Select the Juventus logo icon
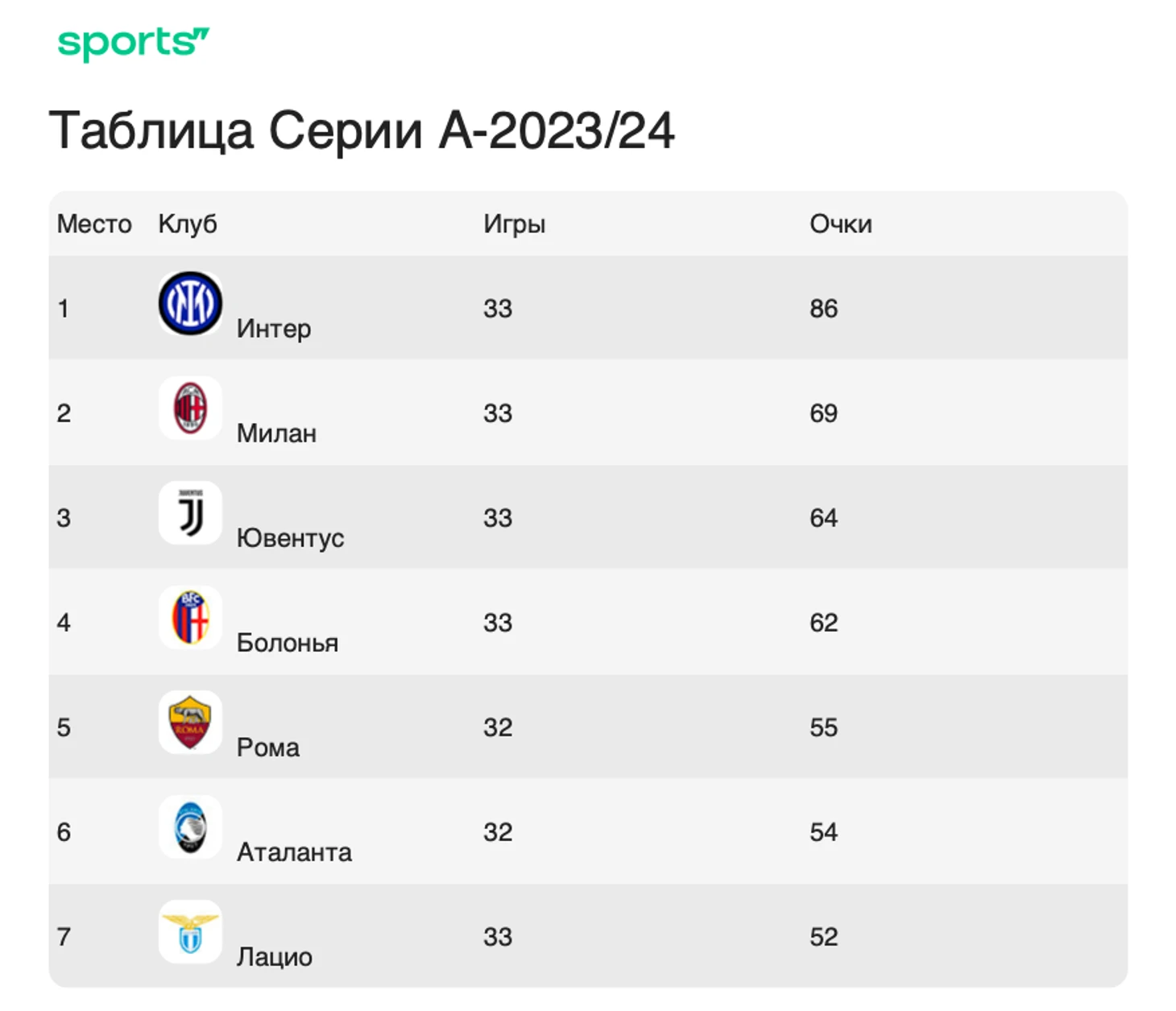This screenshot has width=1176, height=1011. click(x=190, y=513)
